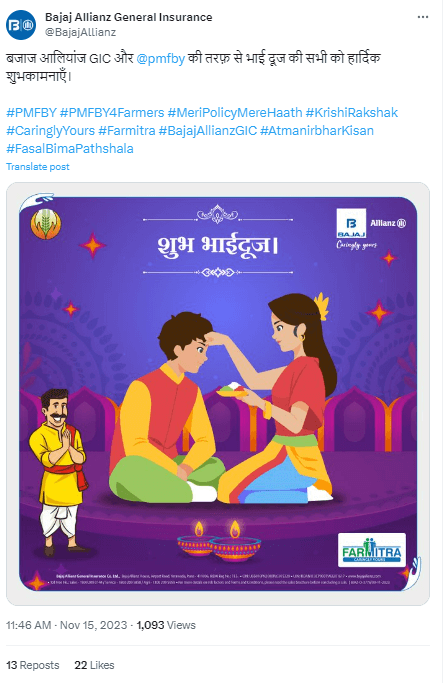This screenshot has height=688, width=445.
Task: Open the #PMFBY4Farmers hashtag
Action: click(x=112, y=113)
